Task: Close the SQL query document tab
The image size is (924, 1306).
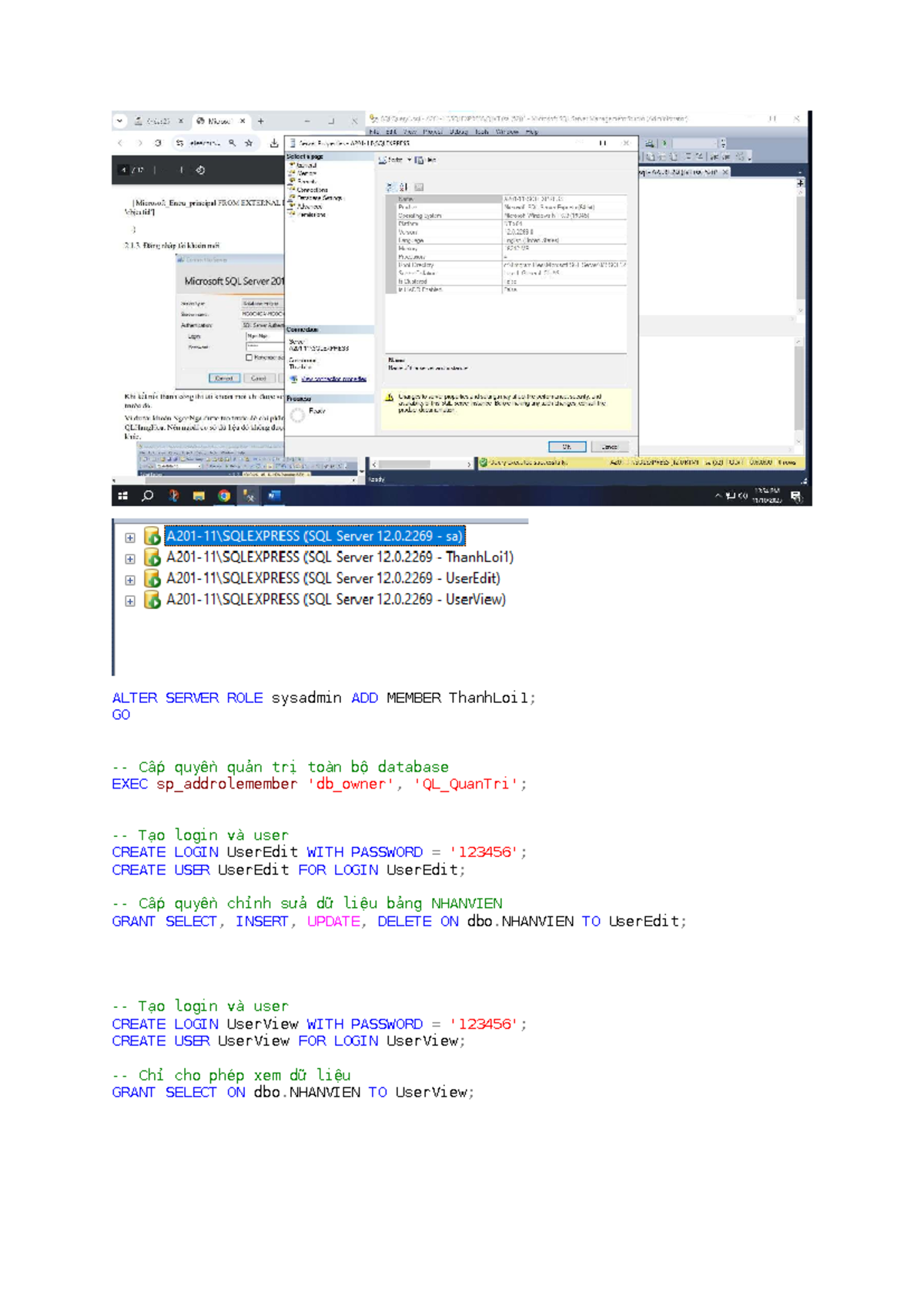Action: click(725, 172)
